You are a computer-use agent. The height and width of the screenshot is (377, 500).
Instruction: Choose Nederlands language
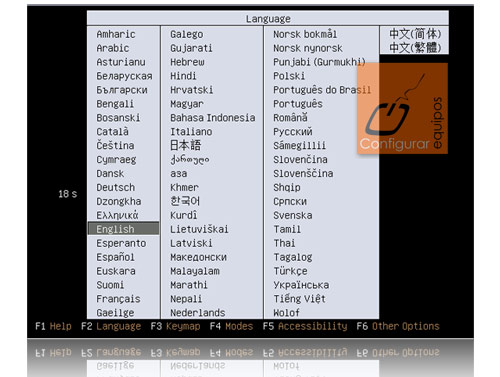coord(198,313)
